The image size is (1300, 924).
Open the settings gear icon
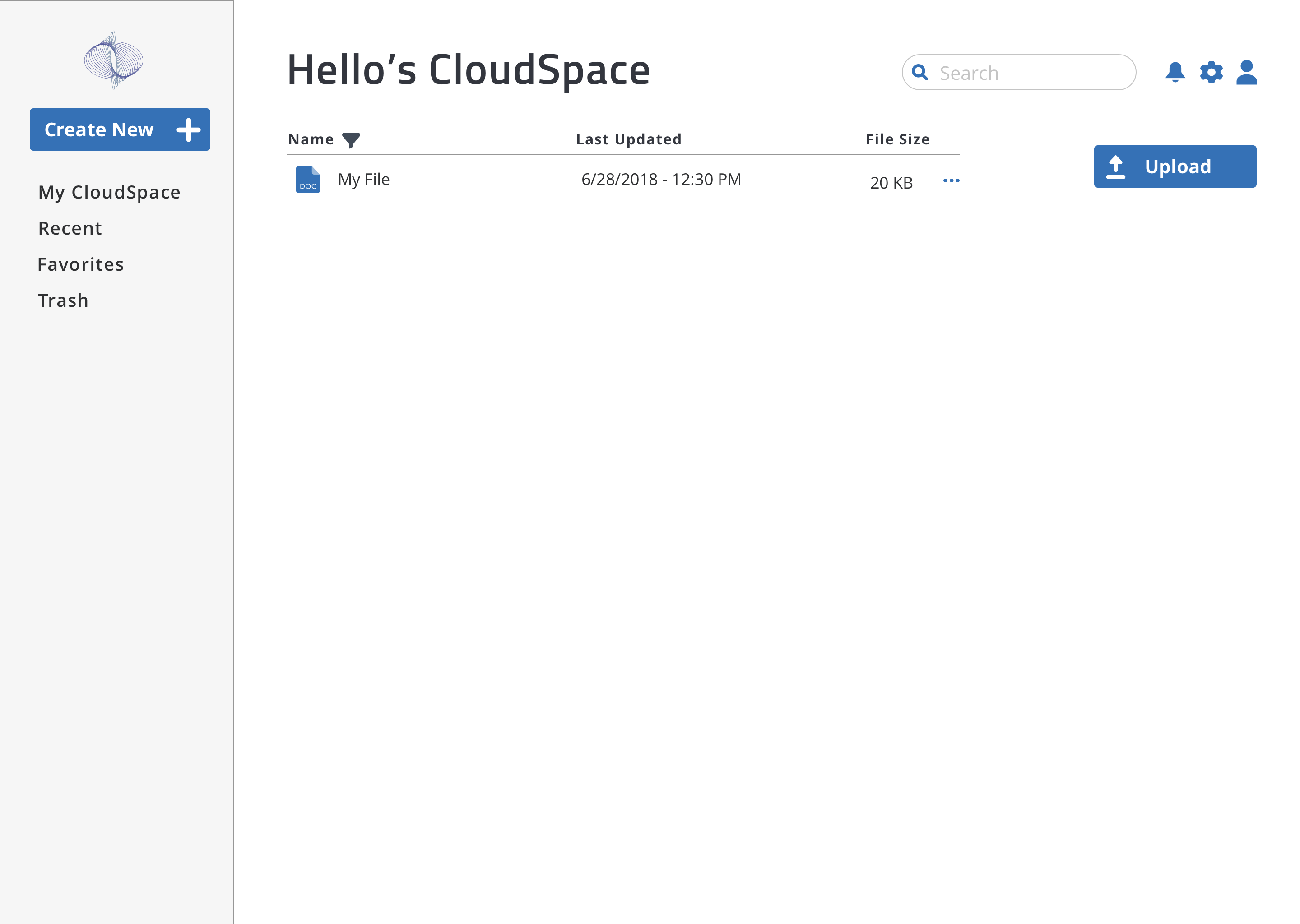pos(1211,73)
